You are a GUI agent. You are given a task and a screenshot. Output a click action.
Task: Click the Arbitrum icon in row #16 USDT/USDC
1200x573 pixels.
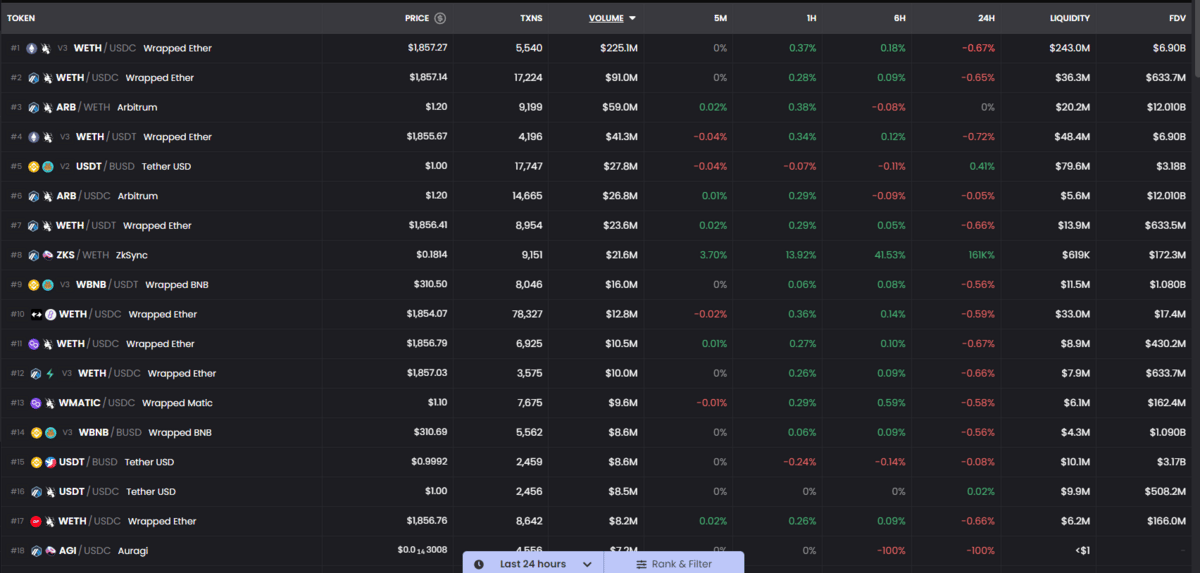point(36,492)
